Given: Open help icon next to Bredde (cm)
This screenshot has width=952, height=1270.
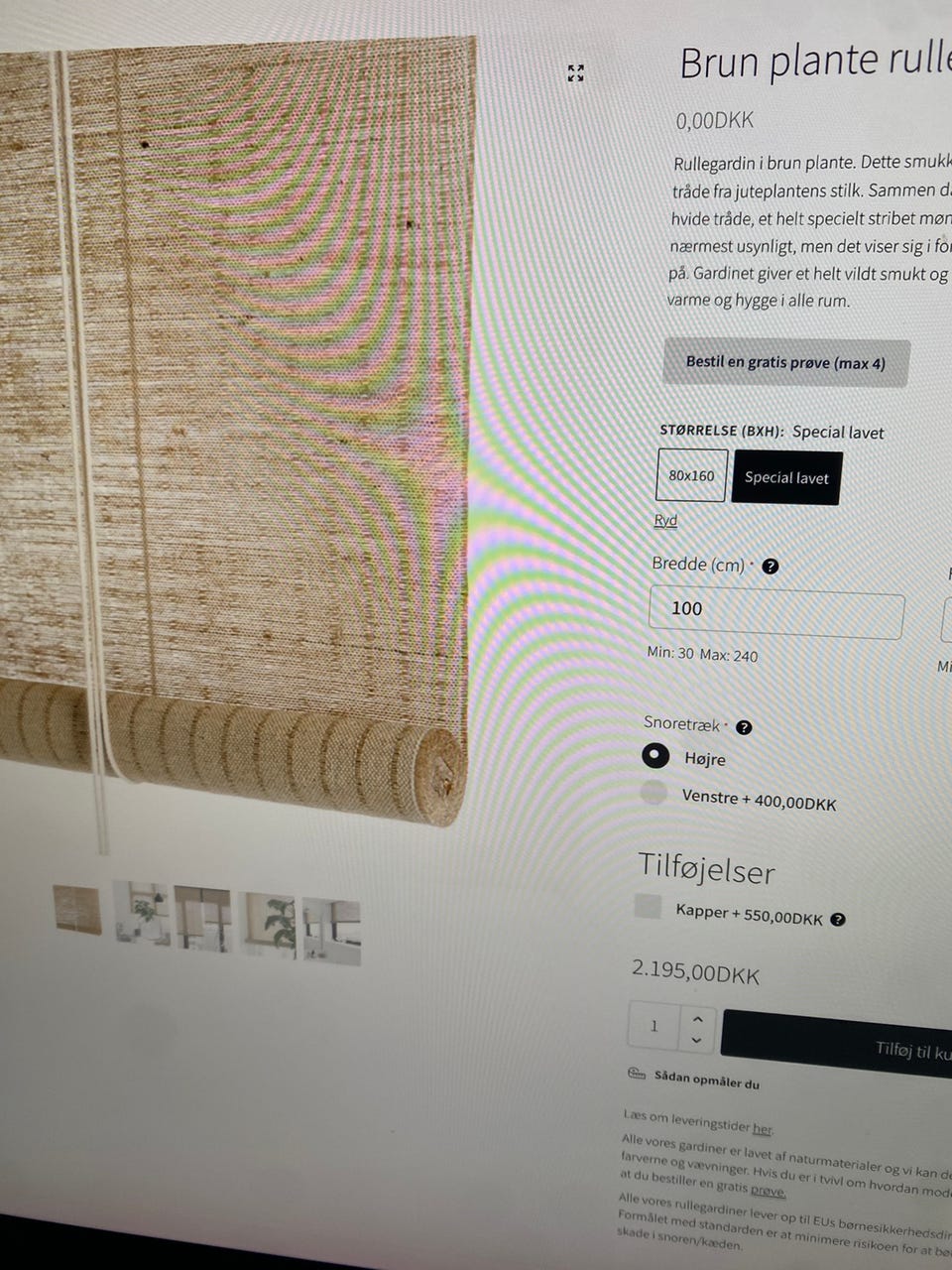Looking at the screenshot, I should point(771,567).
